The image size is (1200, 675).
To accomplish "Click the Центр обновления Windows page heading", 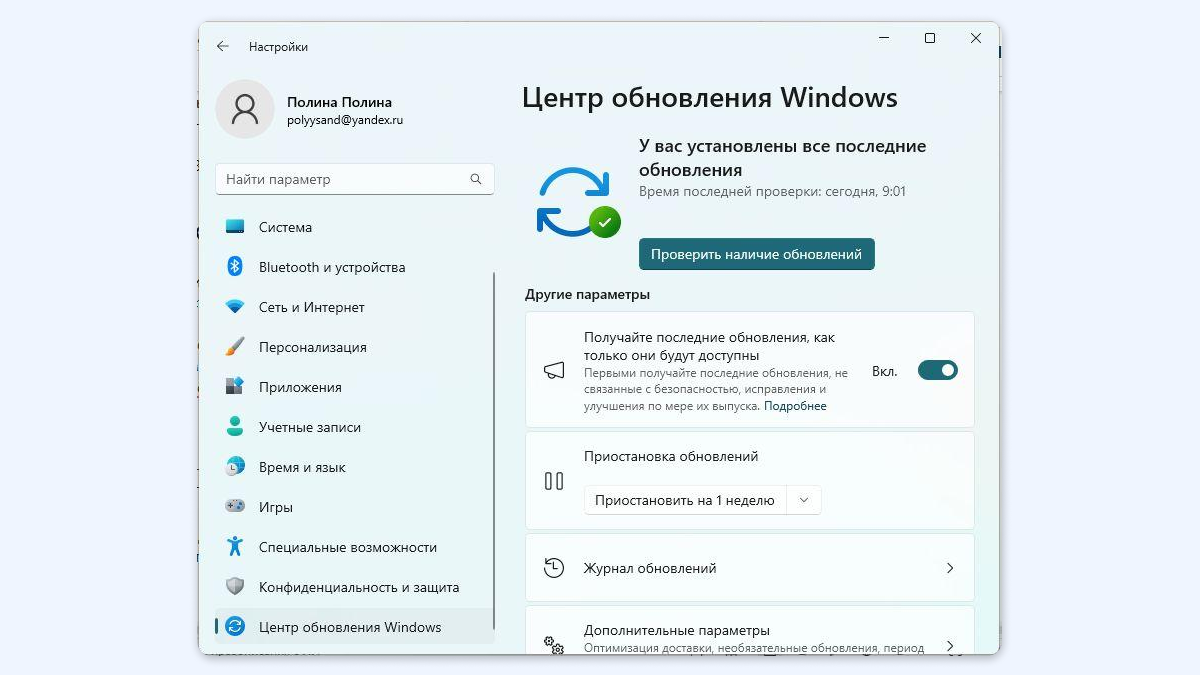I will pos(710,98).
